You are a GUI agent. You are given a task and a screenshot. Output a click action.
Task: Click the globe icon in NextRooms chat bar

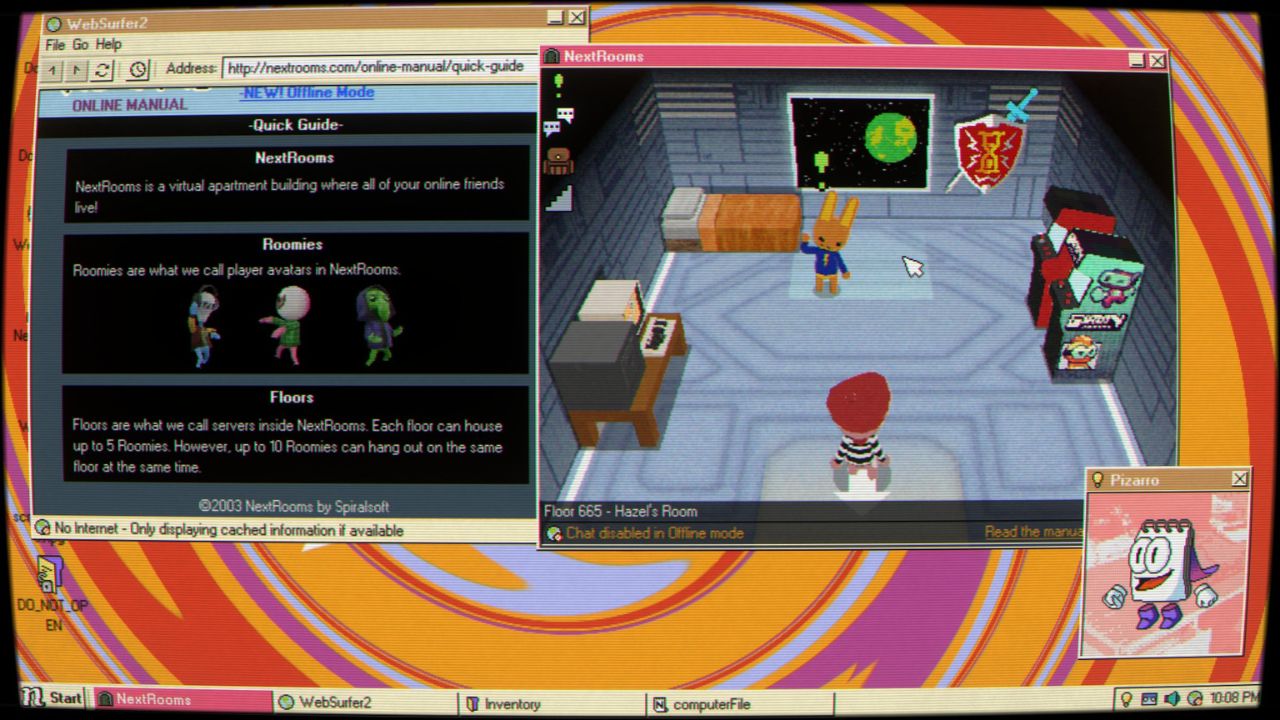pyautogui.click(x=553, y=534)
